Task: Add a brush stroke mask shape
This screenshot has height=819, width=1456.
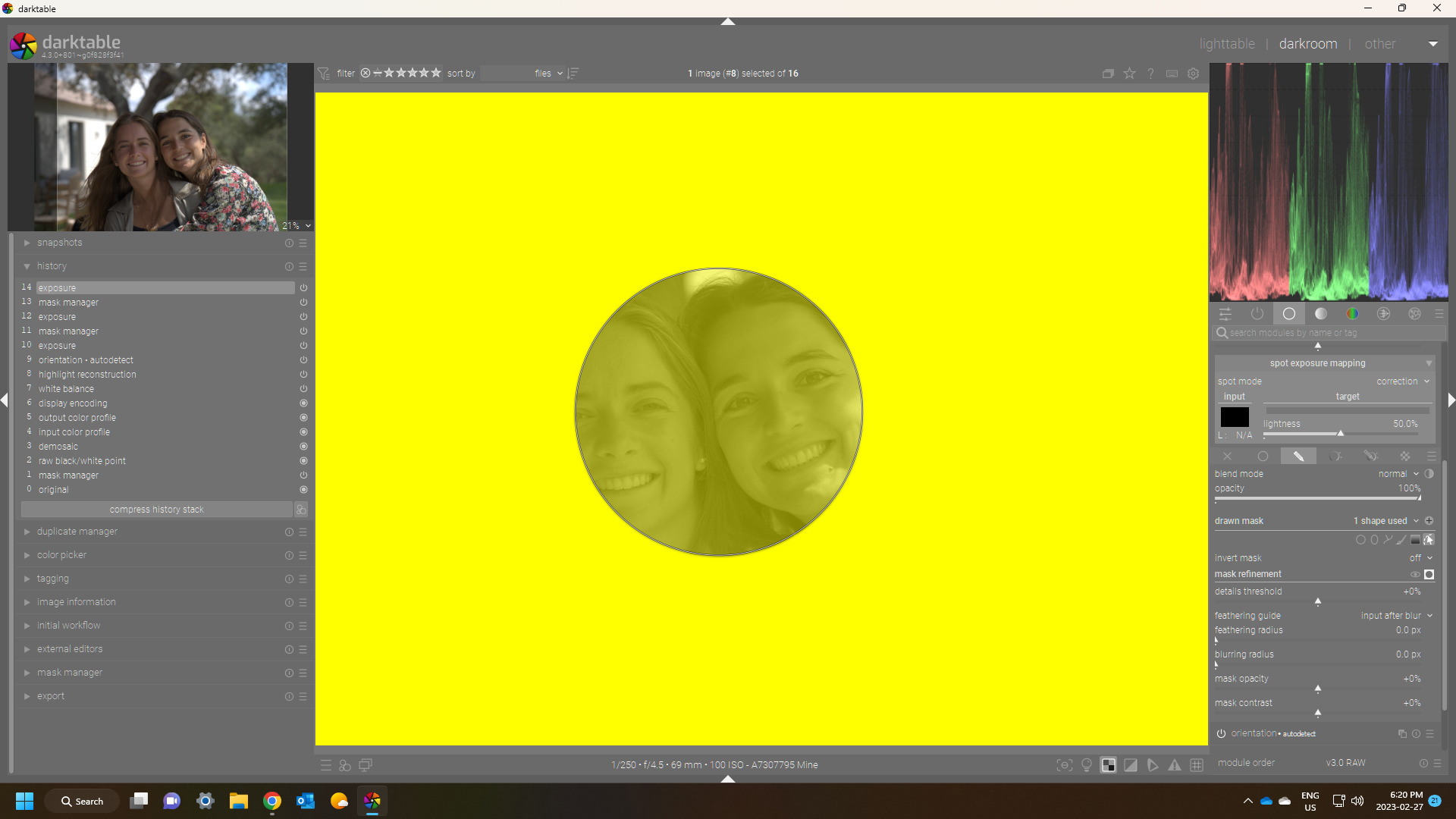Action: coord(1401,540)
